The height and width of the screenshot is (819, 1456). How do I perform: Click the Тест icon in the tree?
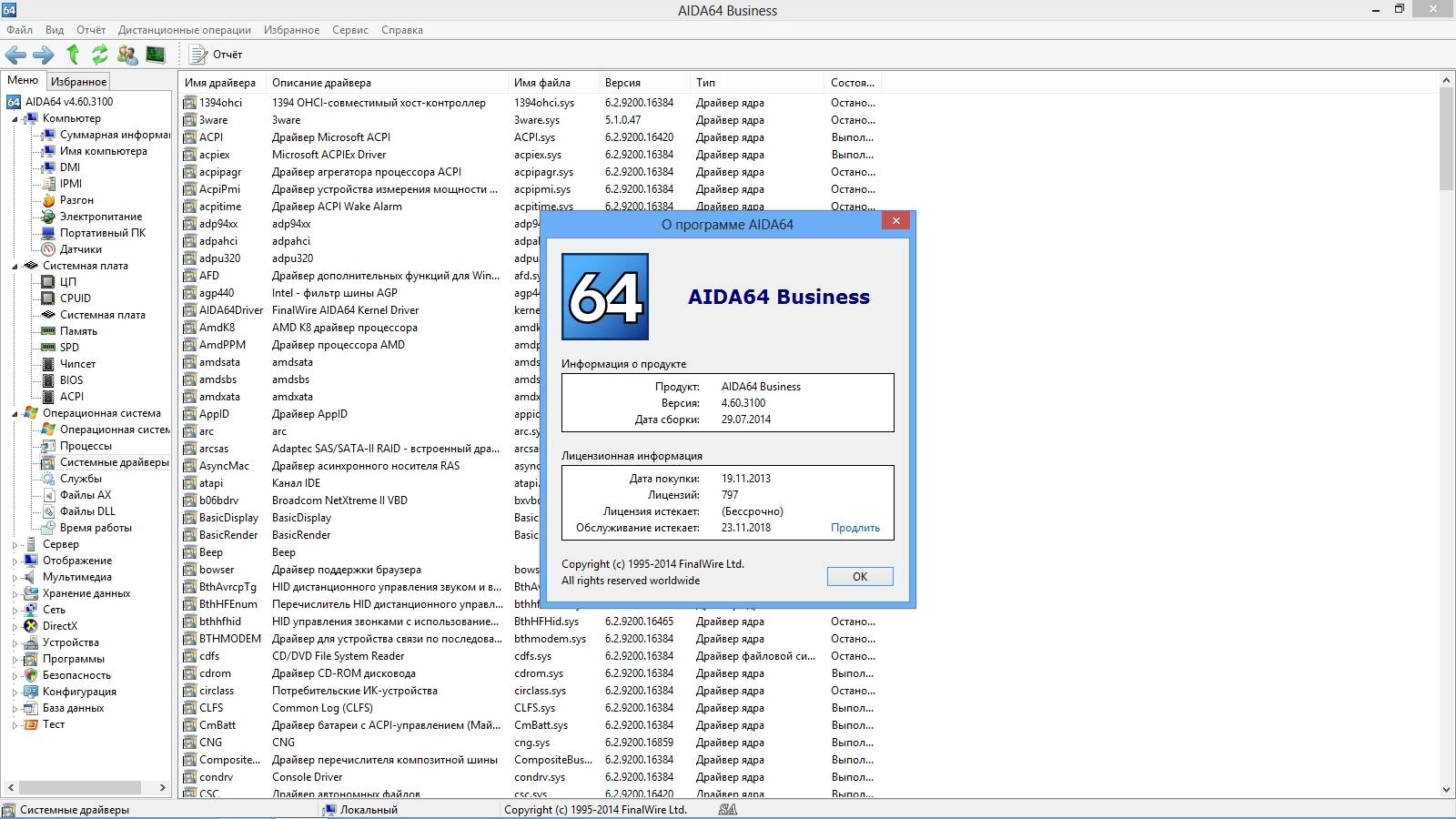tap(31, 724)
